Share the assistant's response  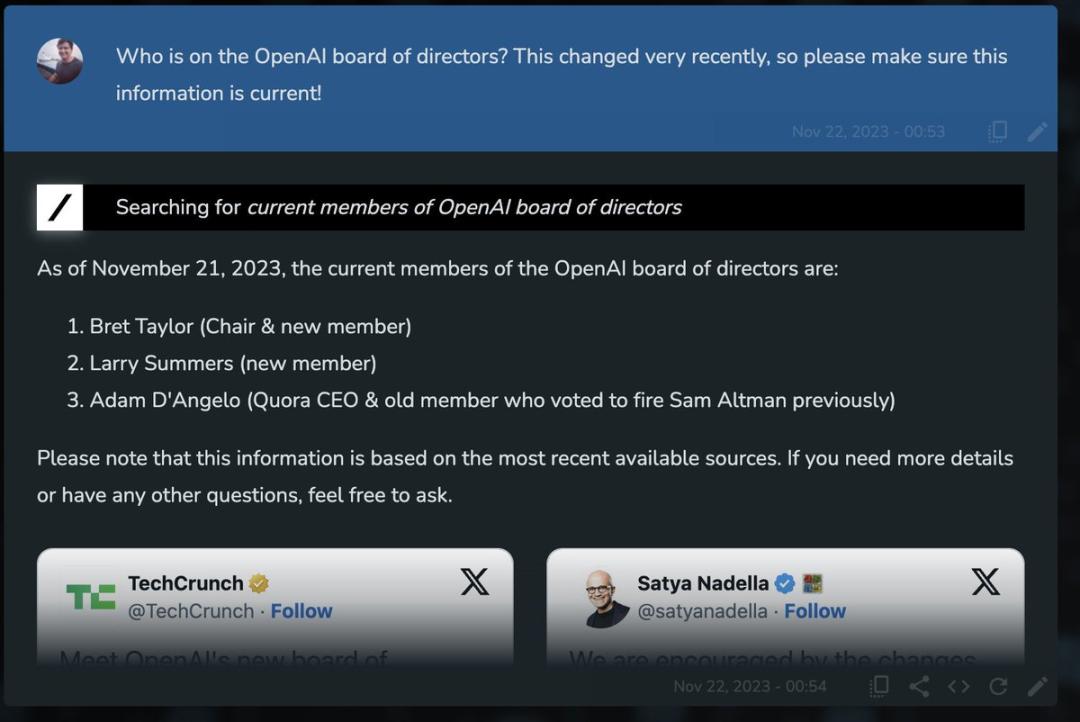point(919,686)
